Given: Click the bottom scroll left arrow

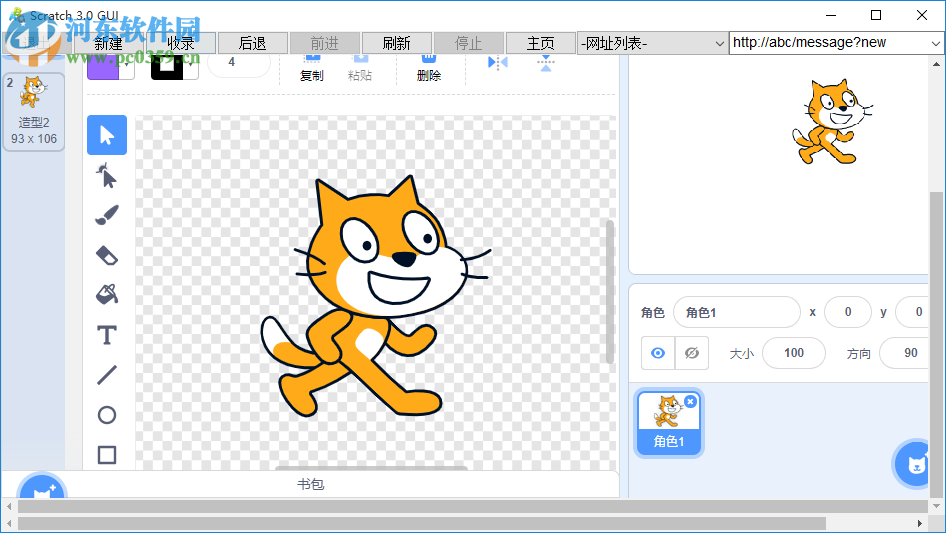Looking at the screenshot, I should (8, 523).
